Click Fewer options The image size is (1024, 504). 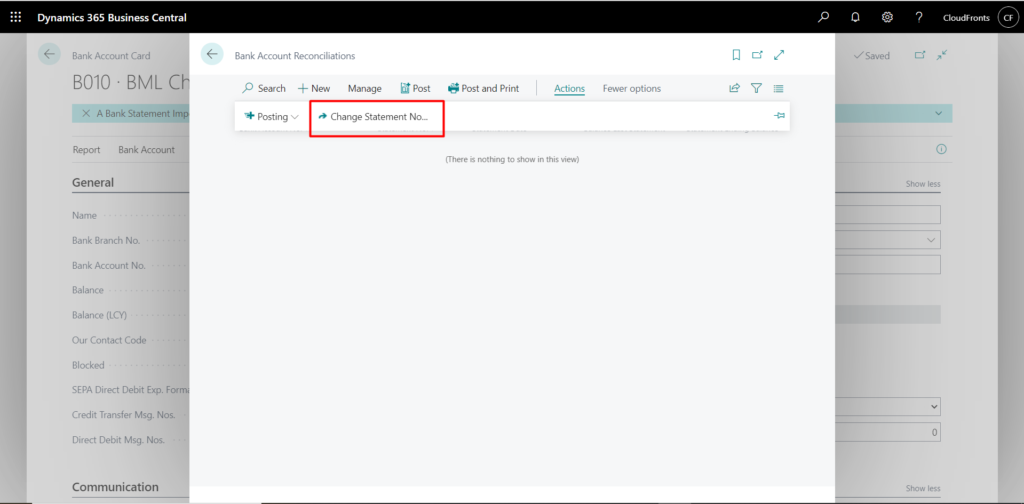pyautogui.click(x=632, y=88)
